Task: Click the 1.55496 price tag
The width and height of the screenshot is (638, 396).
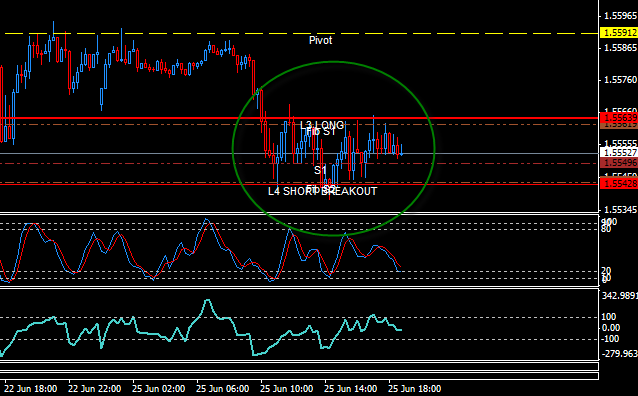Action: pos(619,163)
